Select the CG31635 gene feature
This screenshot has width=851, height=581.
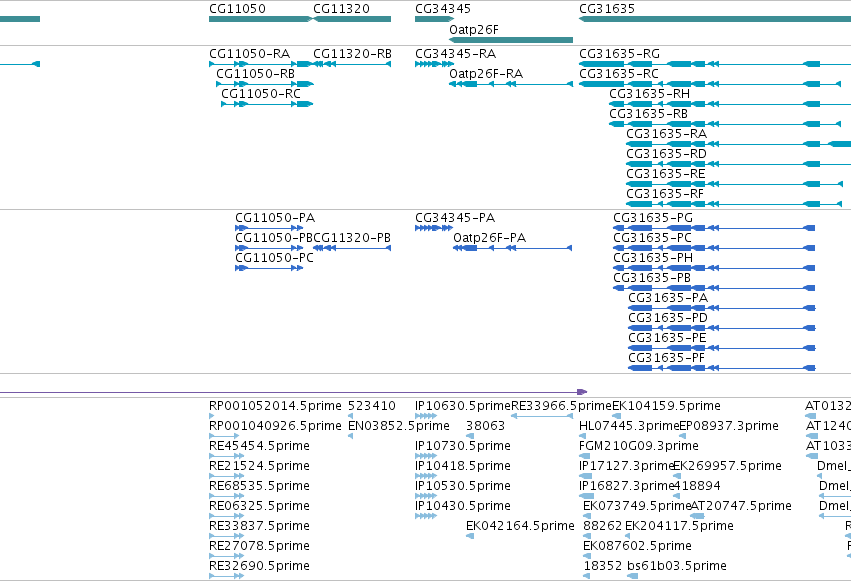[715, 19]
